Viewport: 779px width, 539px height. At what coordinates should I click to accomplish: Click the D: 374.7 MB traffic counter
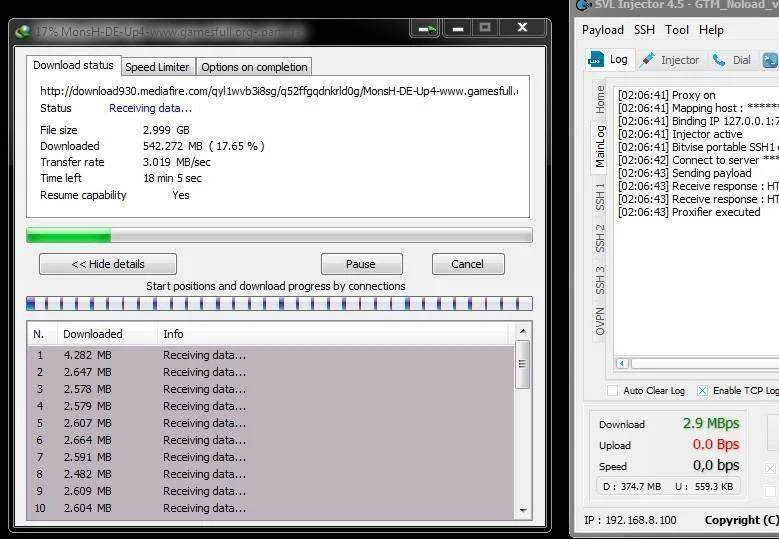(x=632, y=486)
